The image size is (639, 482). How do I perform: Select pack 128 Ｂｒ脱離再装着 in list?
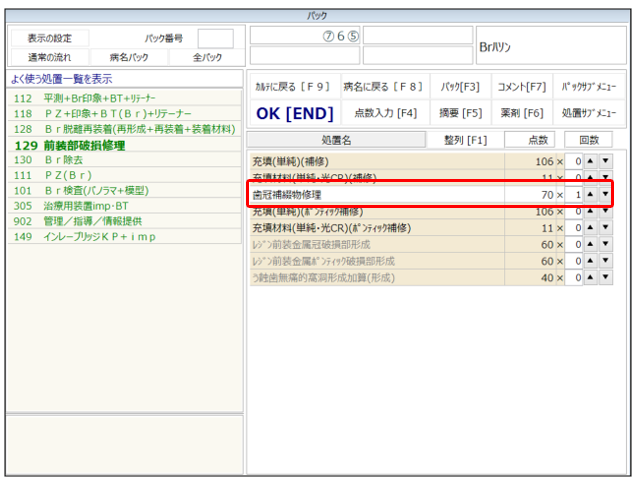[x=125, y=129]
